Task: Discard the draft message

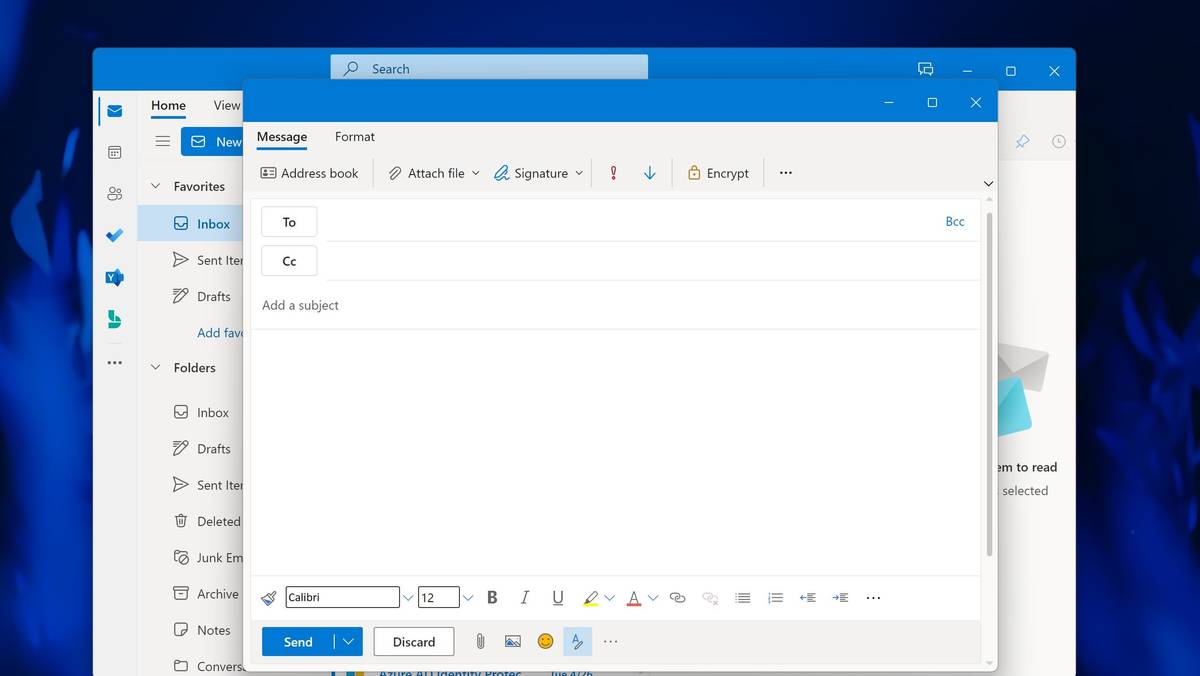Action: coord(413,641)
